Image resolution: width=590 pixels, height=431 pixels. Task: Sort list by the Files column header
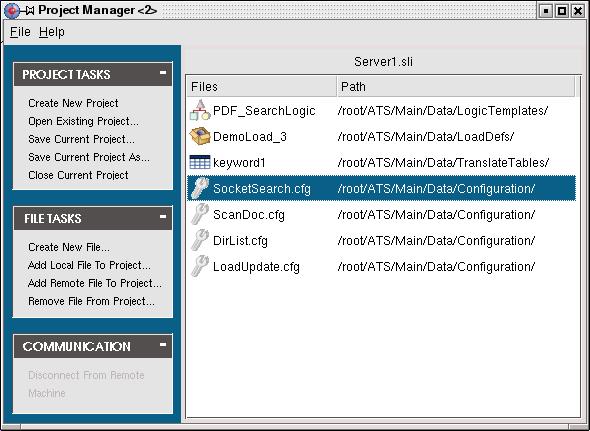tap(262, 87)
